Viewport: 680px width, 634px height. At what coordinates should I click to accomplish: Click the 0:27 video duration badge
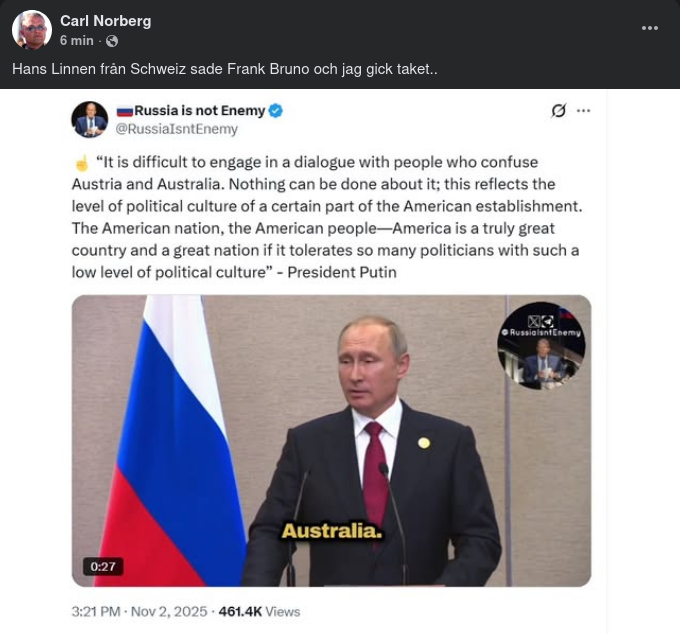click(103, 566)
